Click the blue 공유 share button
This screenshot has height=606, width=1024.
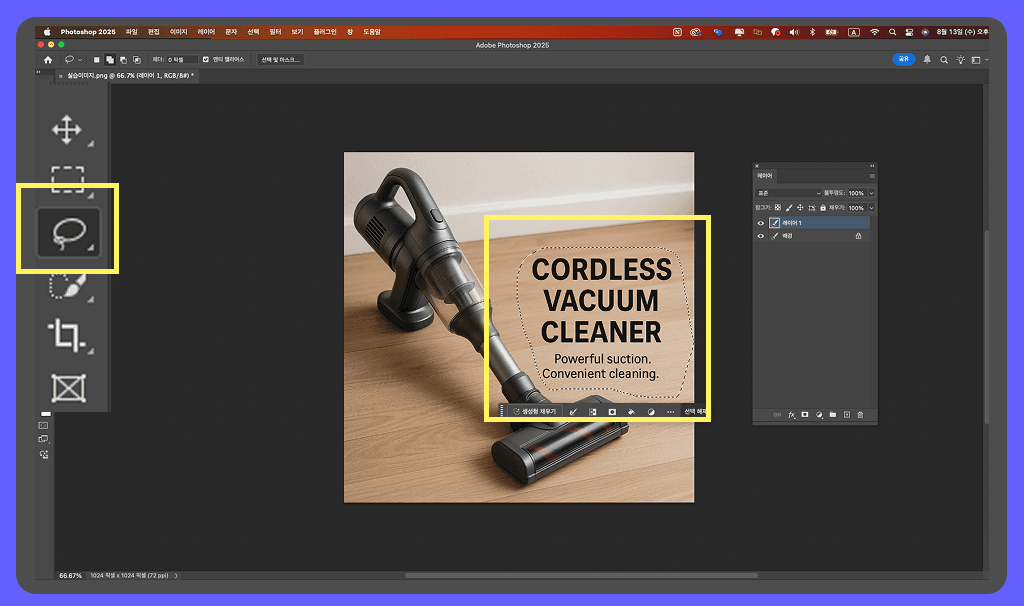point(904,59)
